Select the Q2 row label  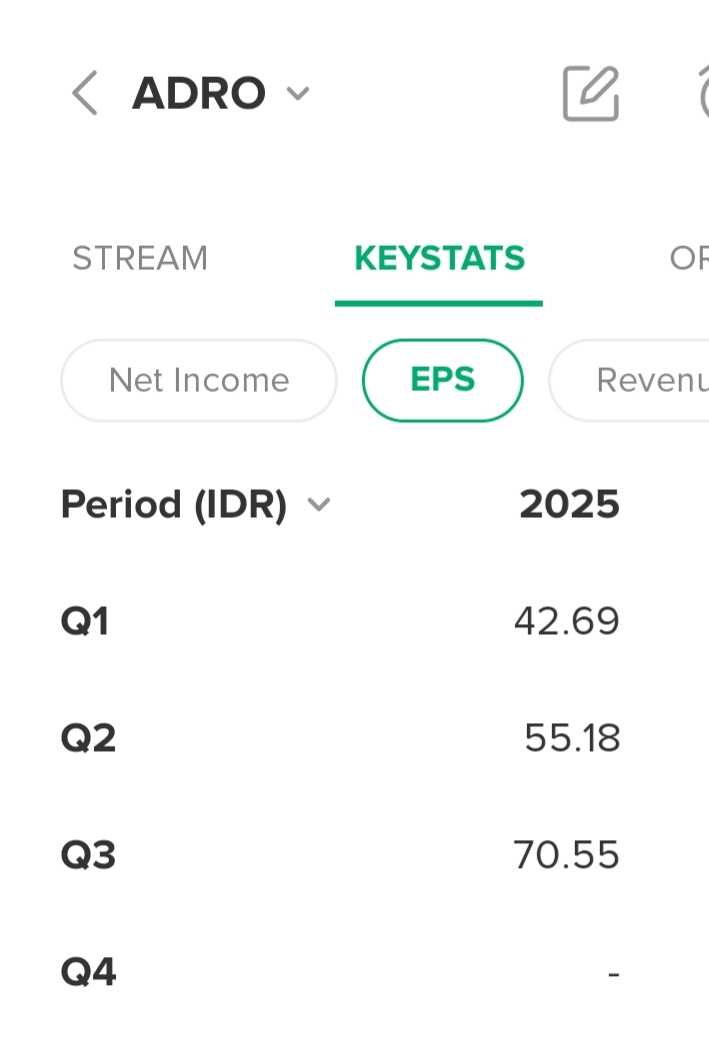[x=88, y=739]
